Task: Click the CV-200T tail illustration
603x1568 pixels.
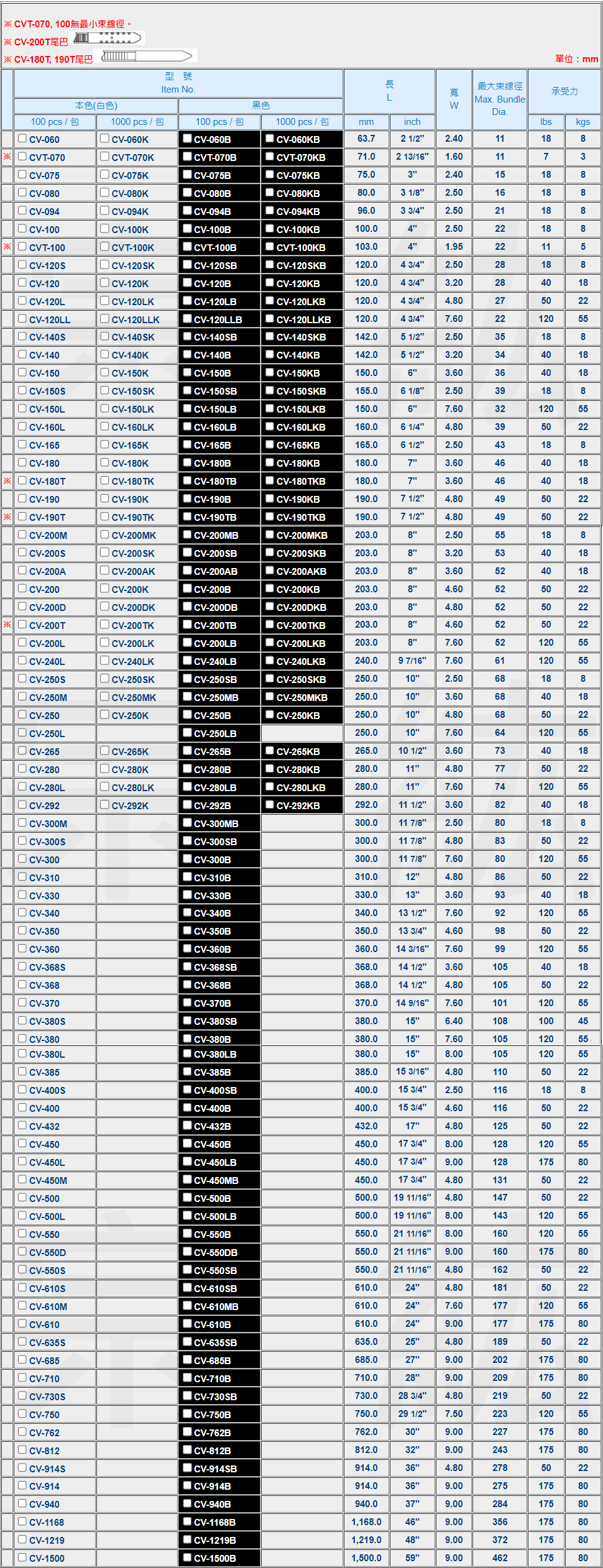Action: 108,38
